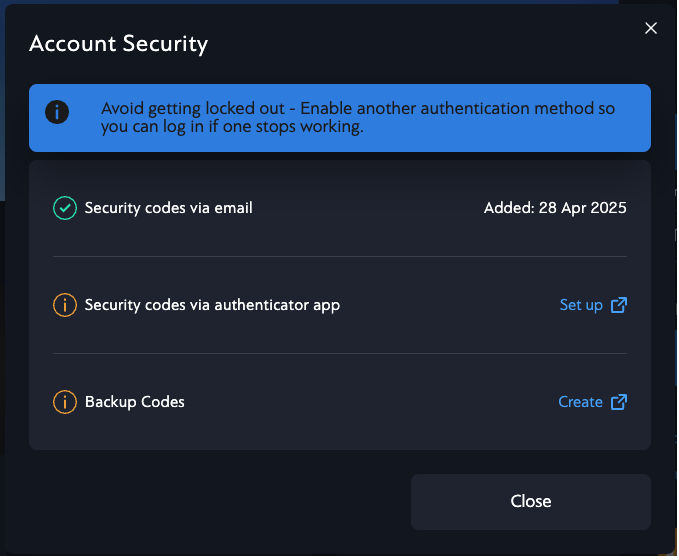Click the X icon to dismiss dialog
The width and height of the screenshot is (679, 560).
click(651, 29)
